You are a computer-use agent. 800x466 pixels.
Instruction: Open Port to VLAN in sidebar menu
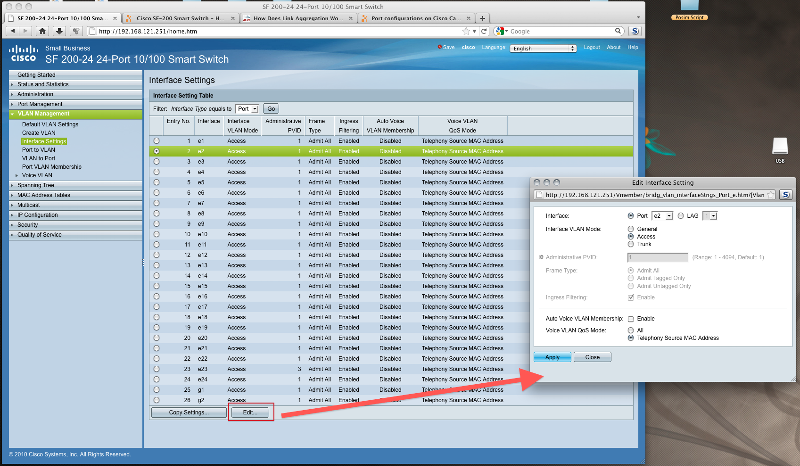pyautogui.click(x=40, y=149)
